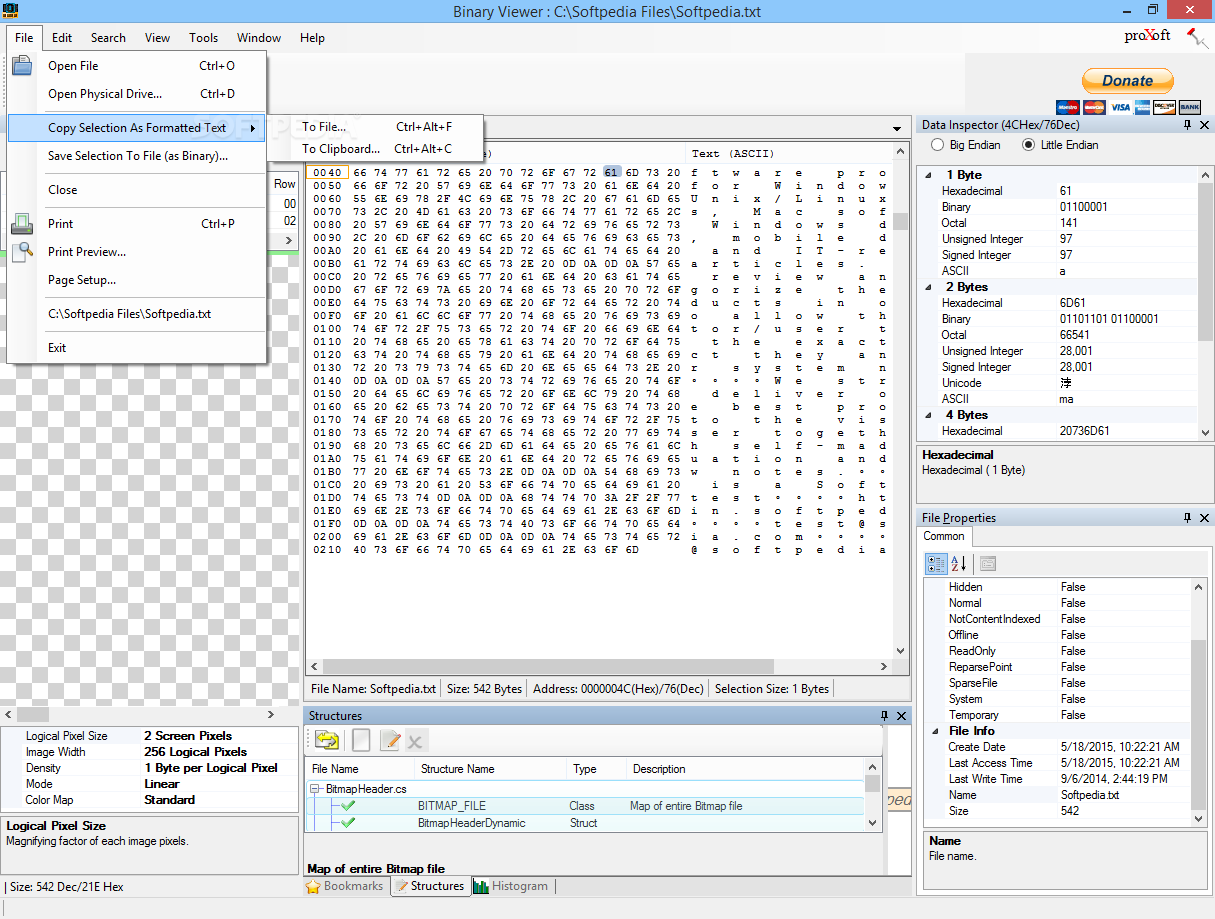This screenshot has height=919, width=1215.
Task: Open the Tools menu
Action: 203,38
